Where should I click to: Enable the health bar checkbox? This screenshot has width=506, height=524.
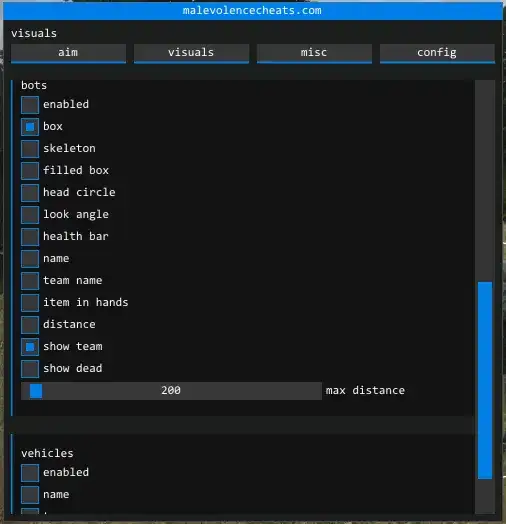pos(30,237)
